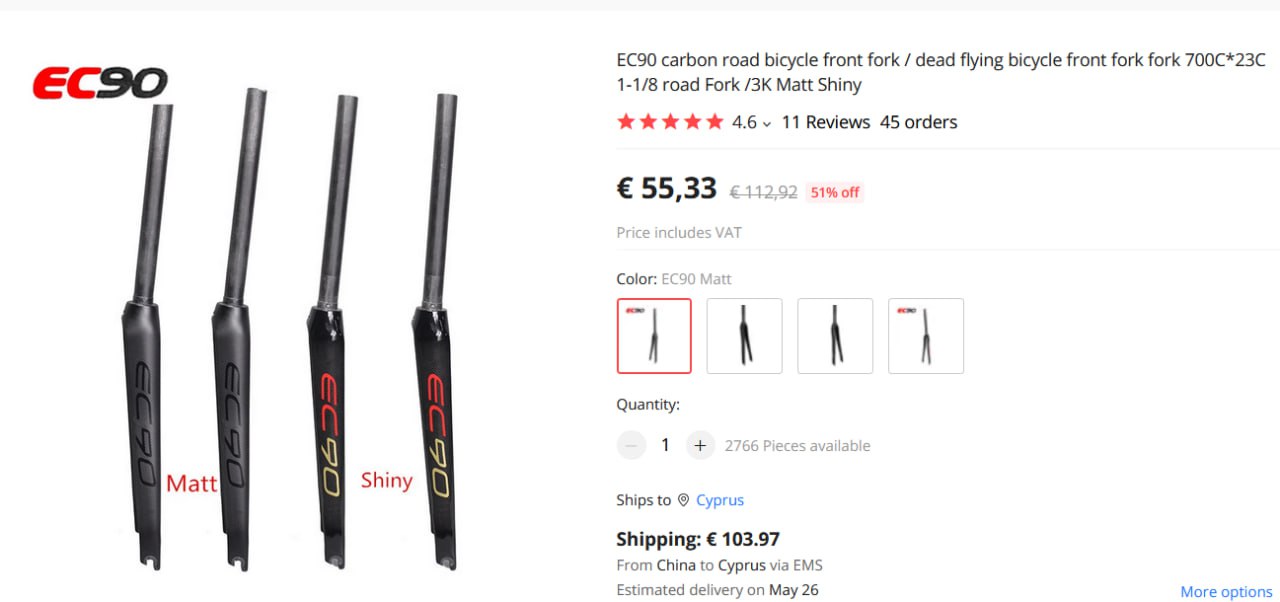1280x602 pixels.
Task: Pick the third fork color option
Action: pyautogui.click(x=835, y=336)
